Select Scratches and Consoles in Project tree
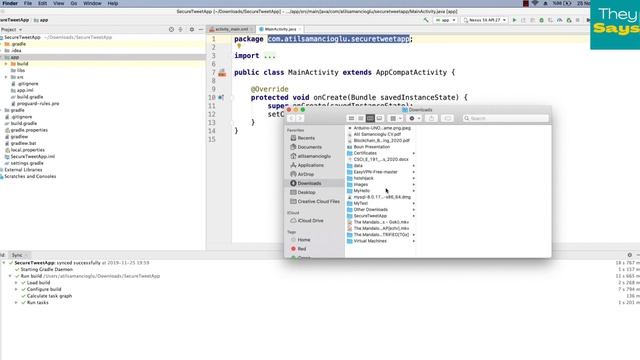This screenshot has width=640, height=360. pyautogui.click(x=28, y=176)
